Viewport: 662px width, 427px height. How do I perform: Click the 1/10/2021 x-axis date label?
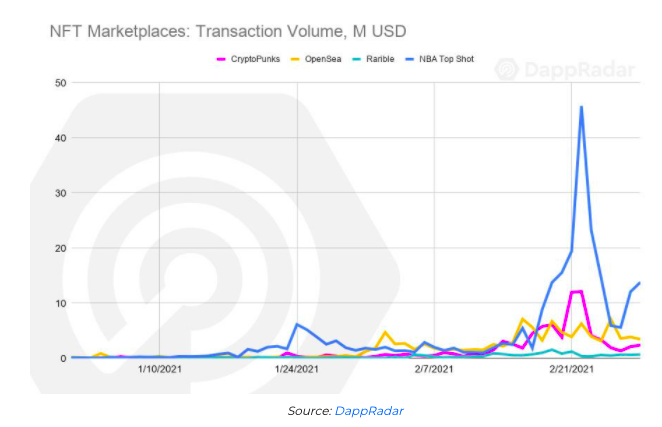tap(160, 369)
